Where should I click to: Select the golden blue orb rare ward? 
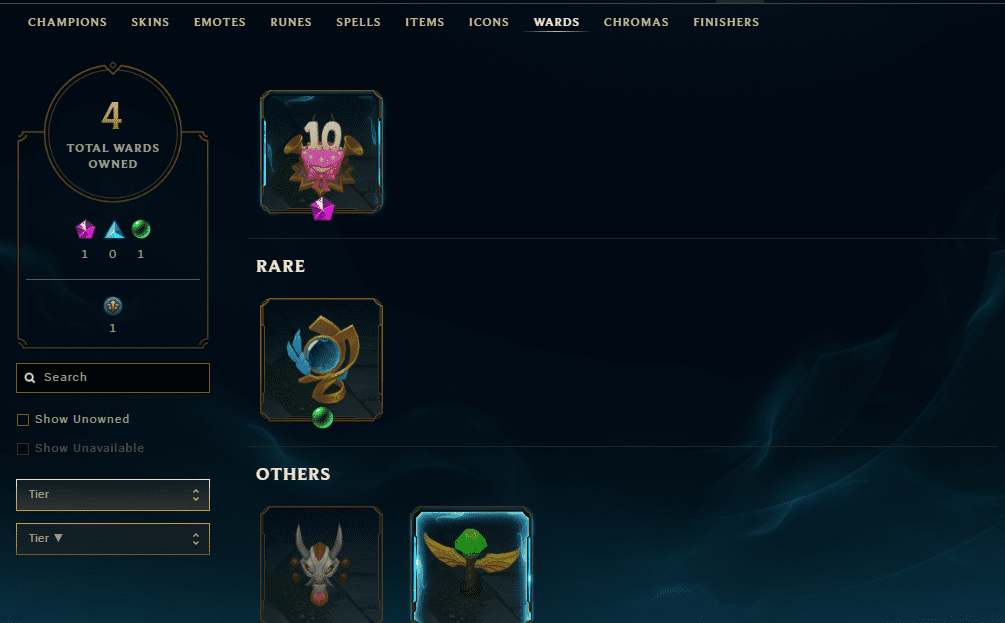point(321,360)
